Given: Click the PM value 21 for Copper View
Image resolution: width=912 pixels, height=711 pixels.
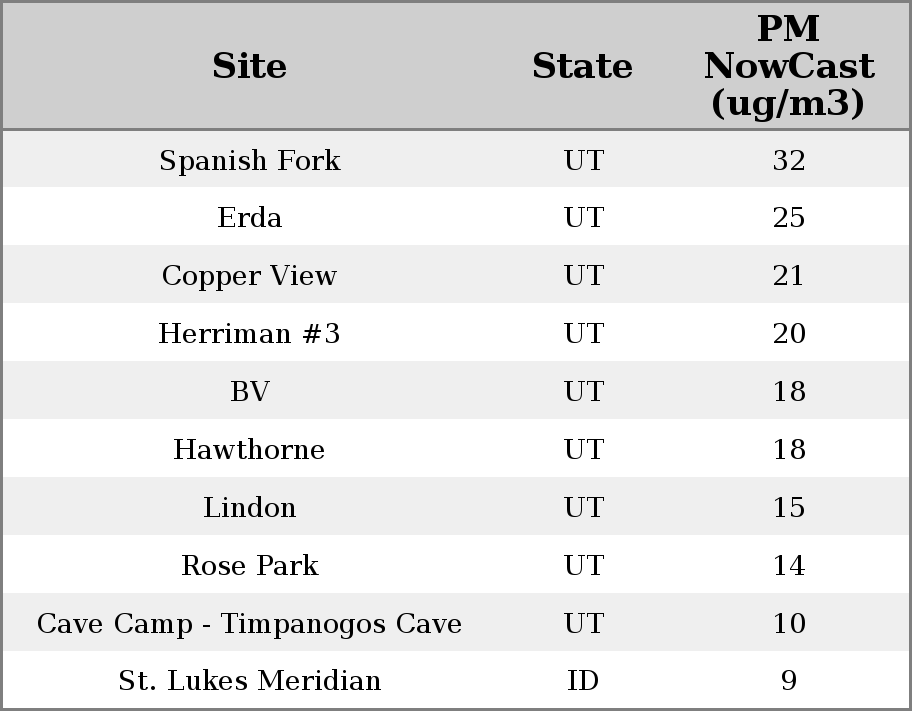Looking at the screenshot, I should point(788,276).
